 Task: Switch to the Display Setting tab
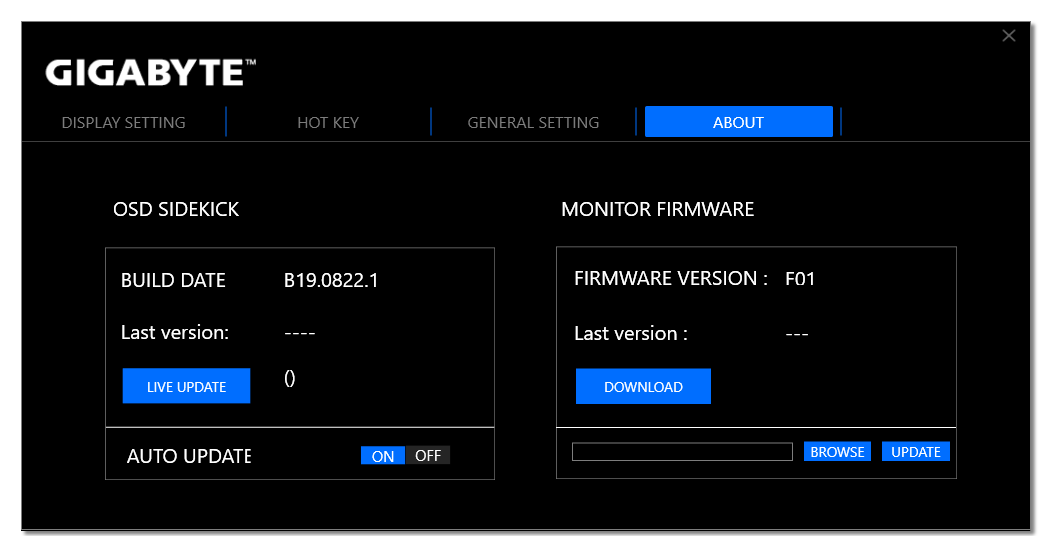click(x=124, y=122)
